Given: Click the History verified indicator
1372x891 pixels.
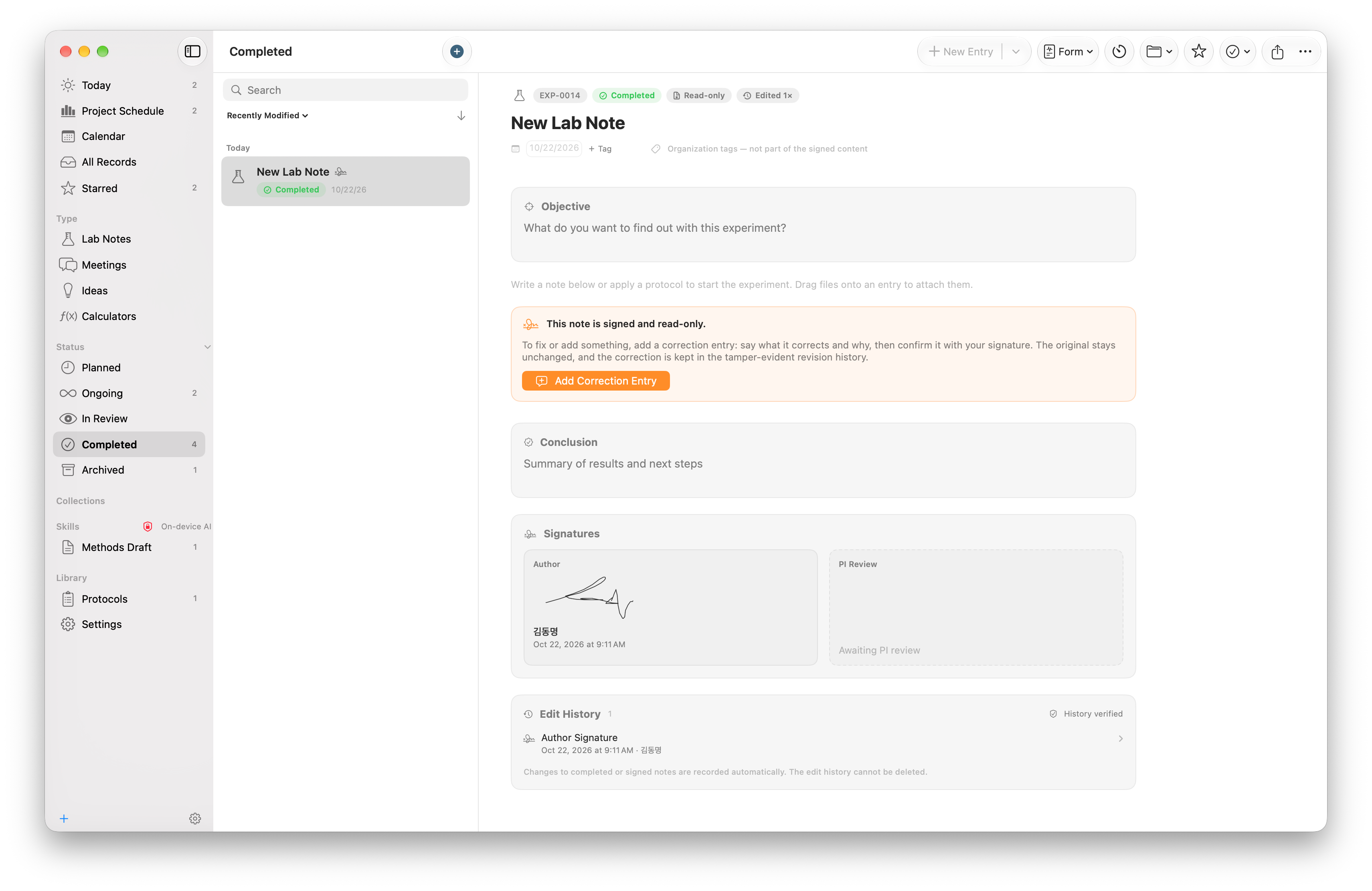Looking at the screenshot, I should [1086, 714].
